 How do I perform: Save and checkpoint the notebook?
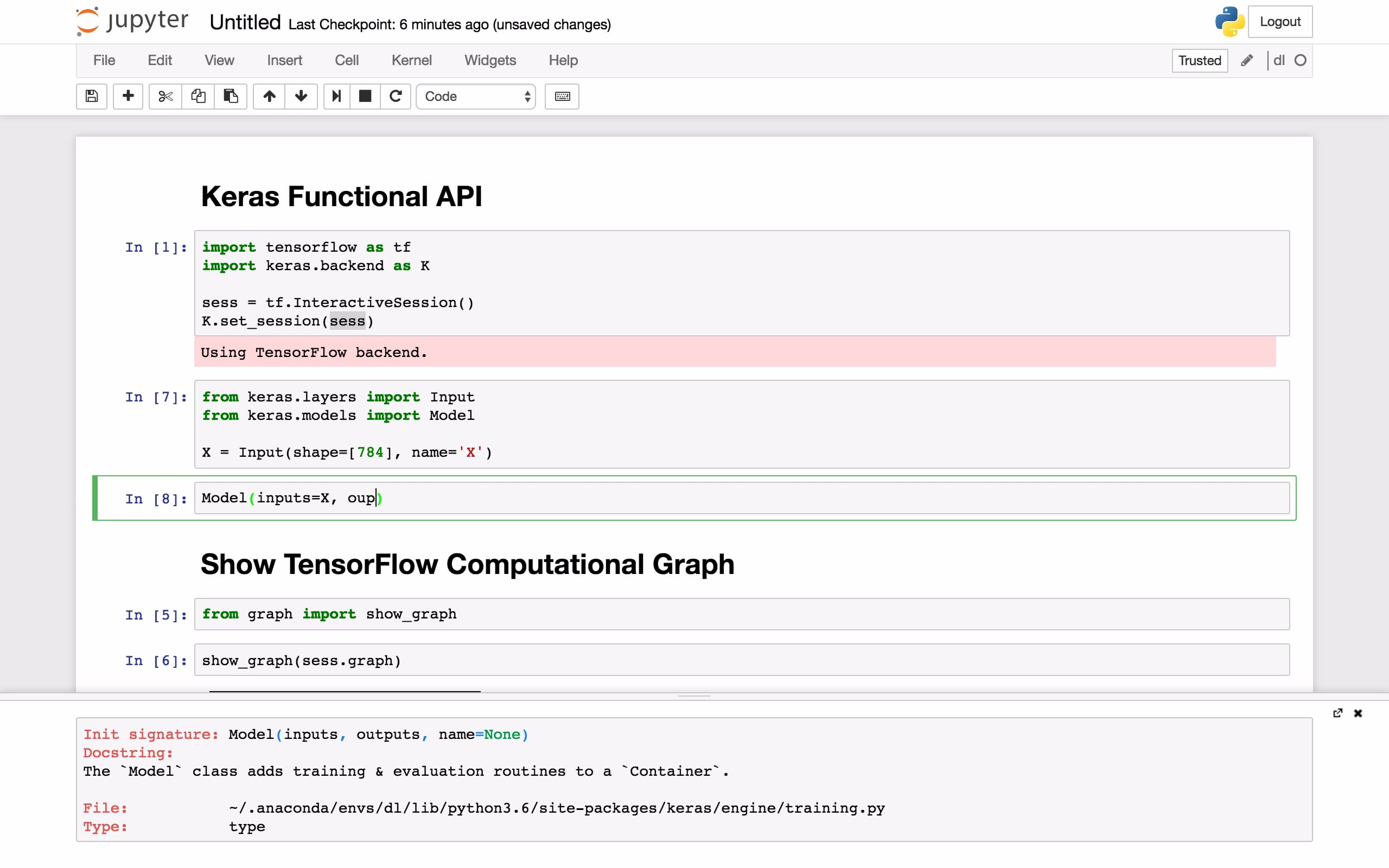(x=92, y=97)
